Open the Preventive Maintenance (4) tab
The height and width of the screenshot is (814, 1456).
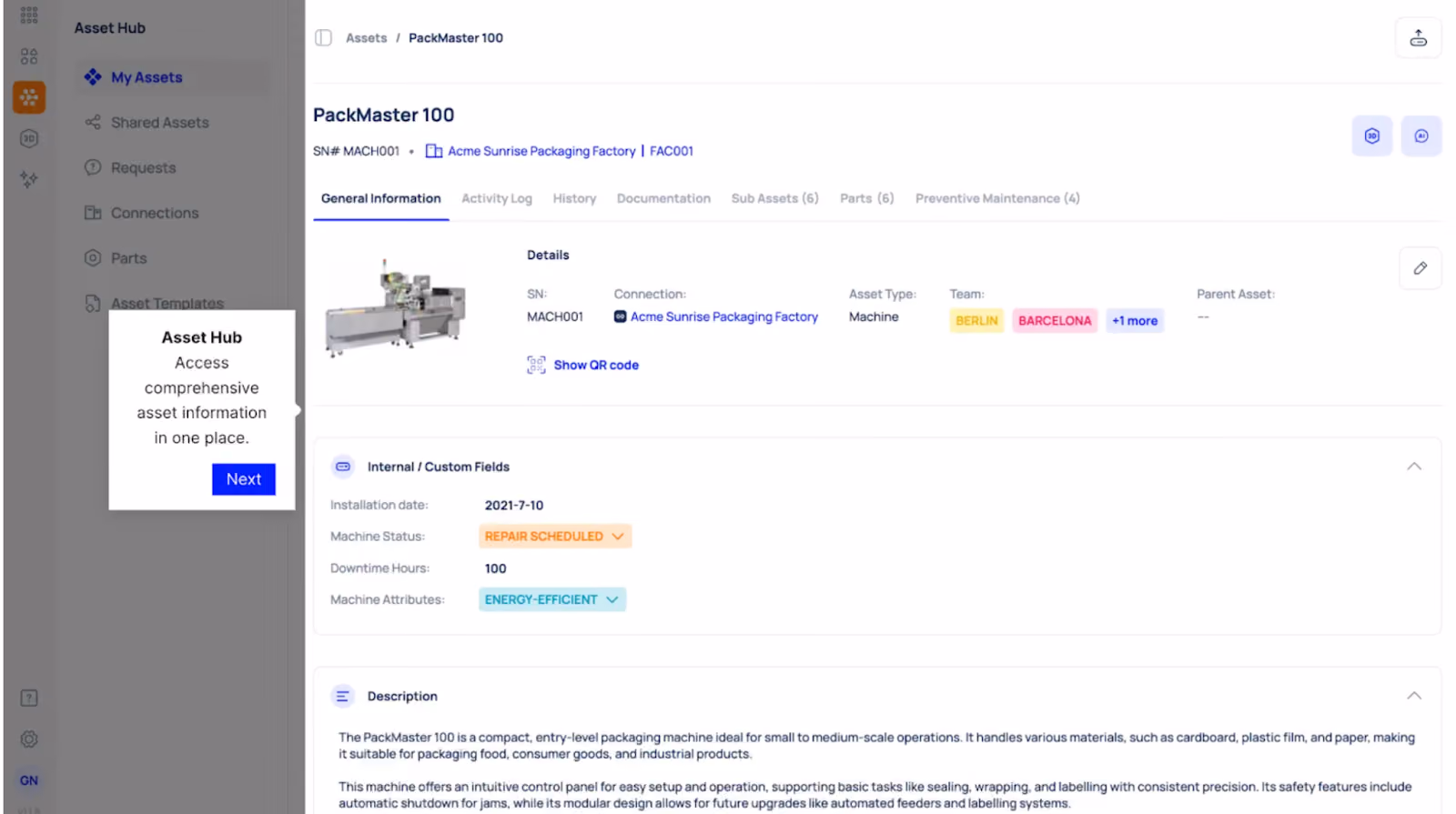click(997, 198)
